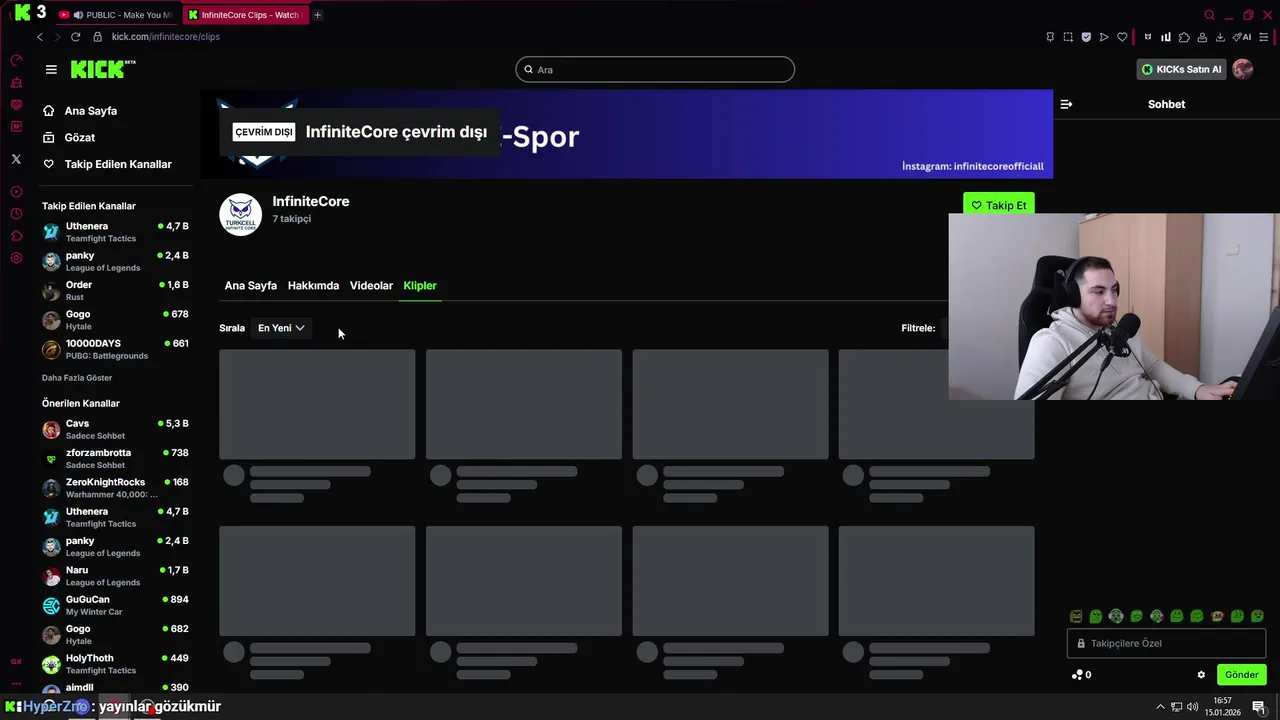Open HolyThoth Teamfight Tactics channel
The image size is (1280, 720).
click(x=115, y=664)
